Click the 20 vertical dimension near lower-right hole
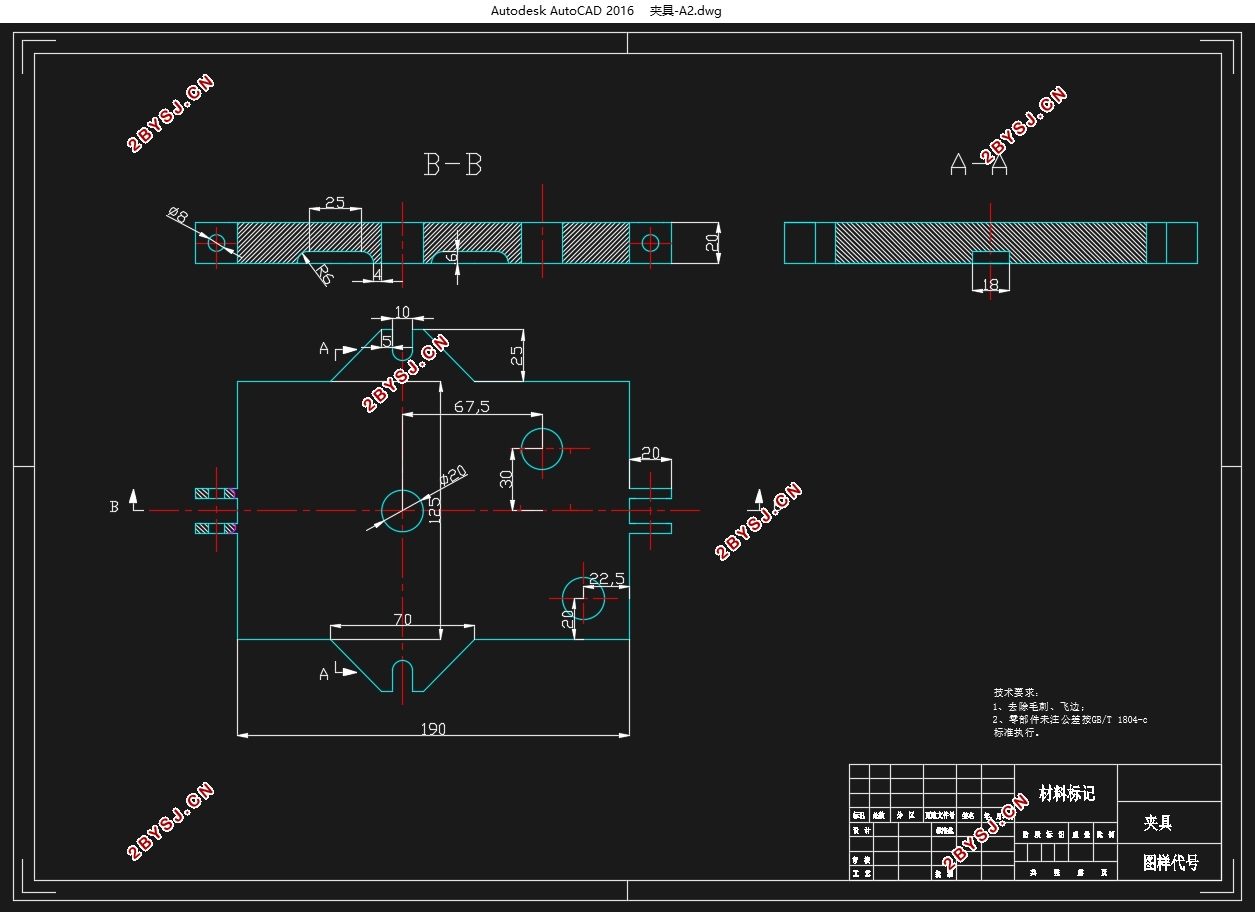This screenshot has height=912, width=1255. [x=568, y=620]
